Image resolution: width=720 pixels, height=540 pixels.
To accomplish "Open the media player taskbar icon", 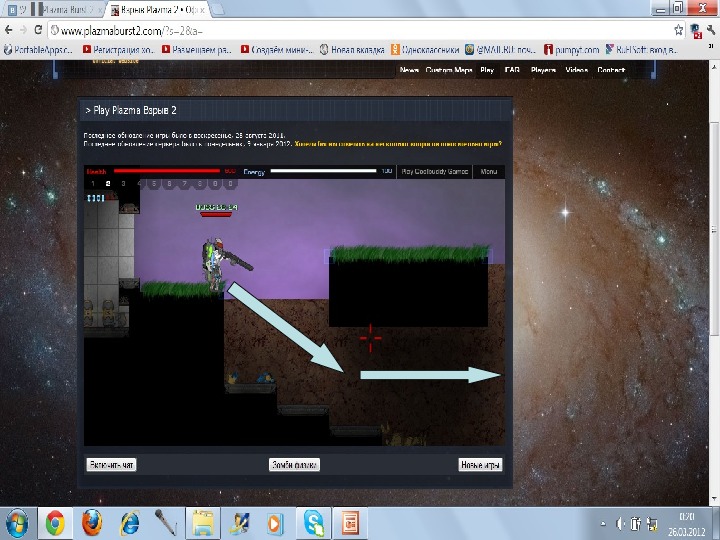I will coord(274,523).
